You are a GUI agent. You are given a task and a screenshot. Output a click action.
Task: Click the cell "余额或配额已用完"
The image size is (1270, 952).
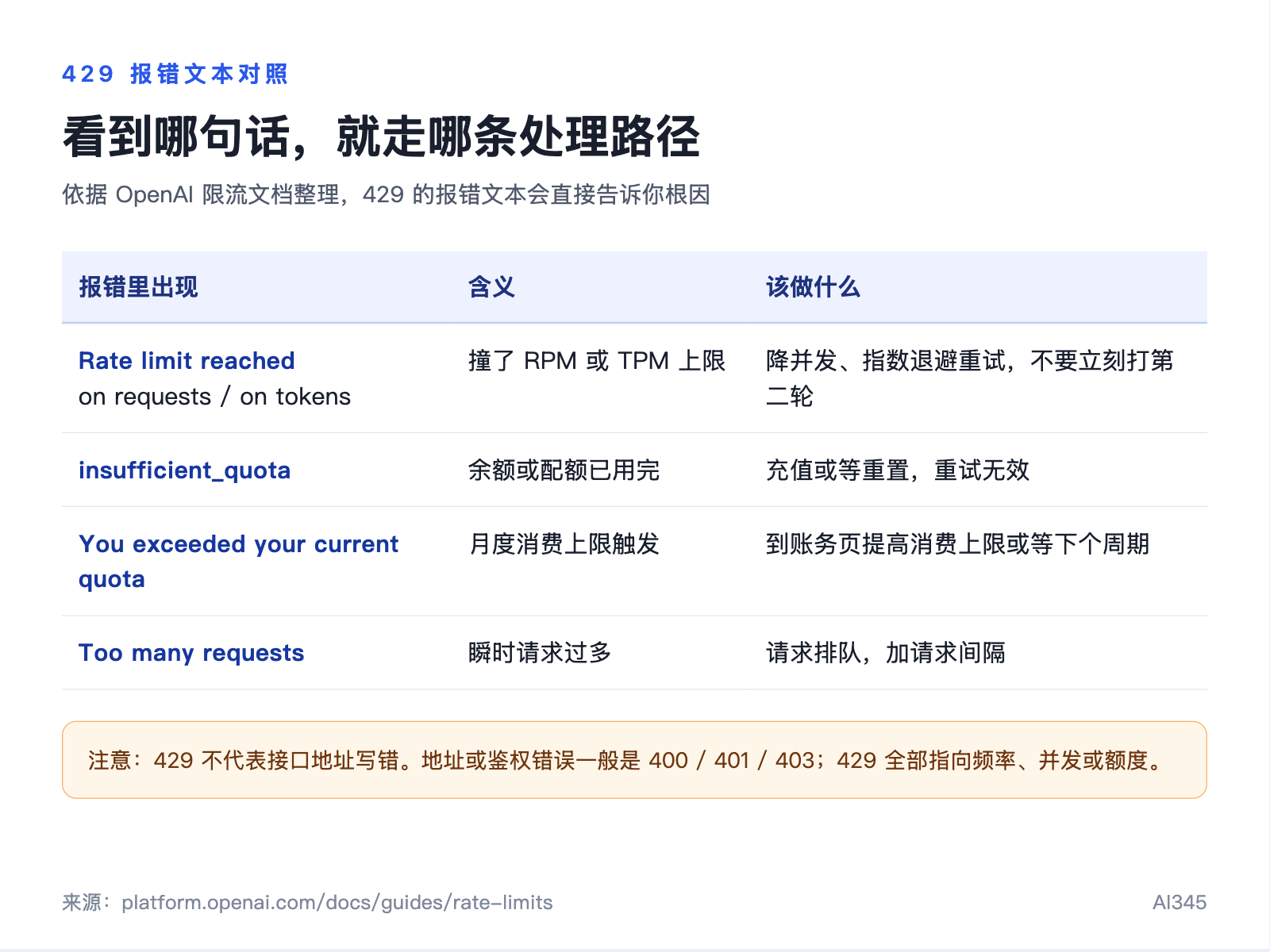[x=564, y=470]
